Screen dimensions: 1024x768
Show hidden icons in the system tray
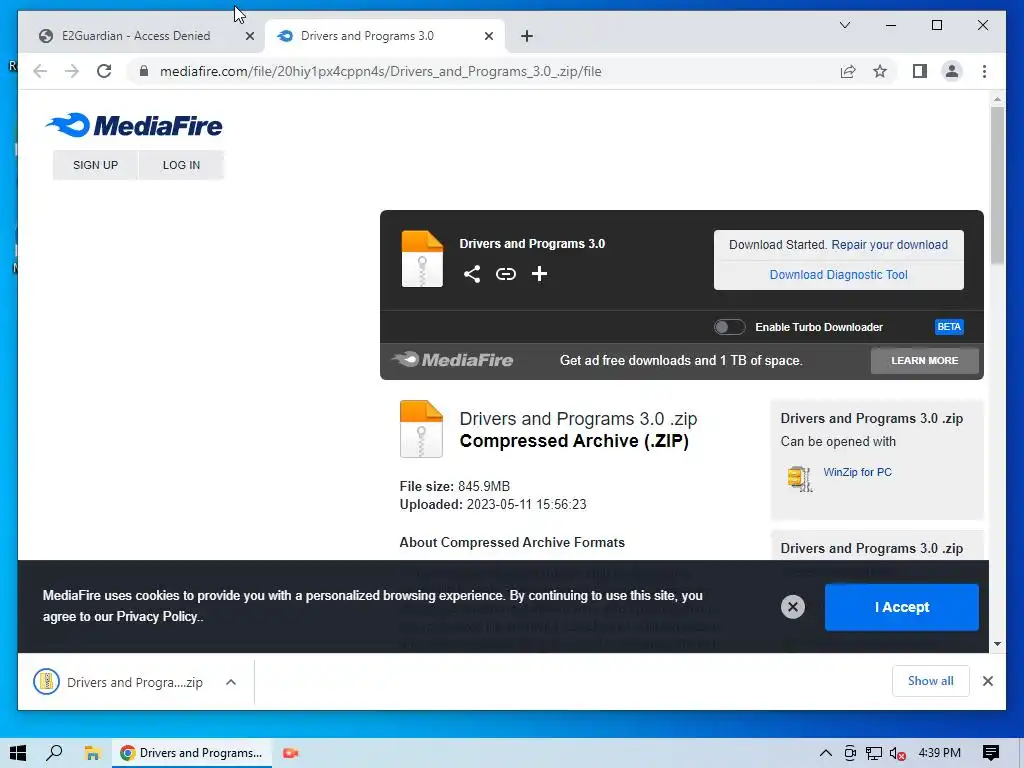[825, 753]
